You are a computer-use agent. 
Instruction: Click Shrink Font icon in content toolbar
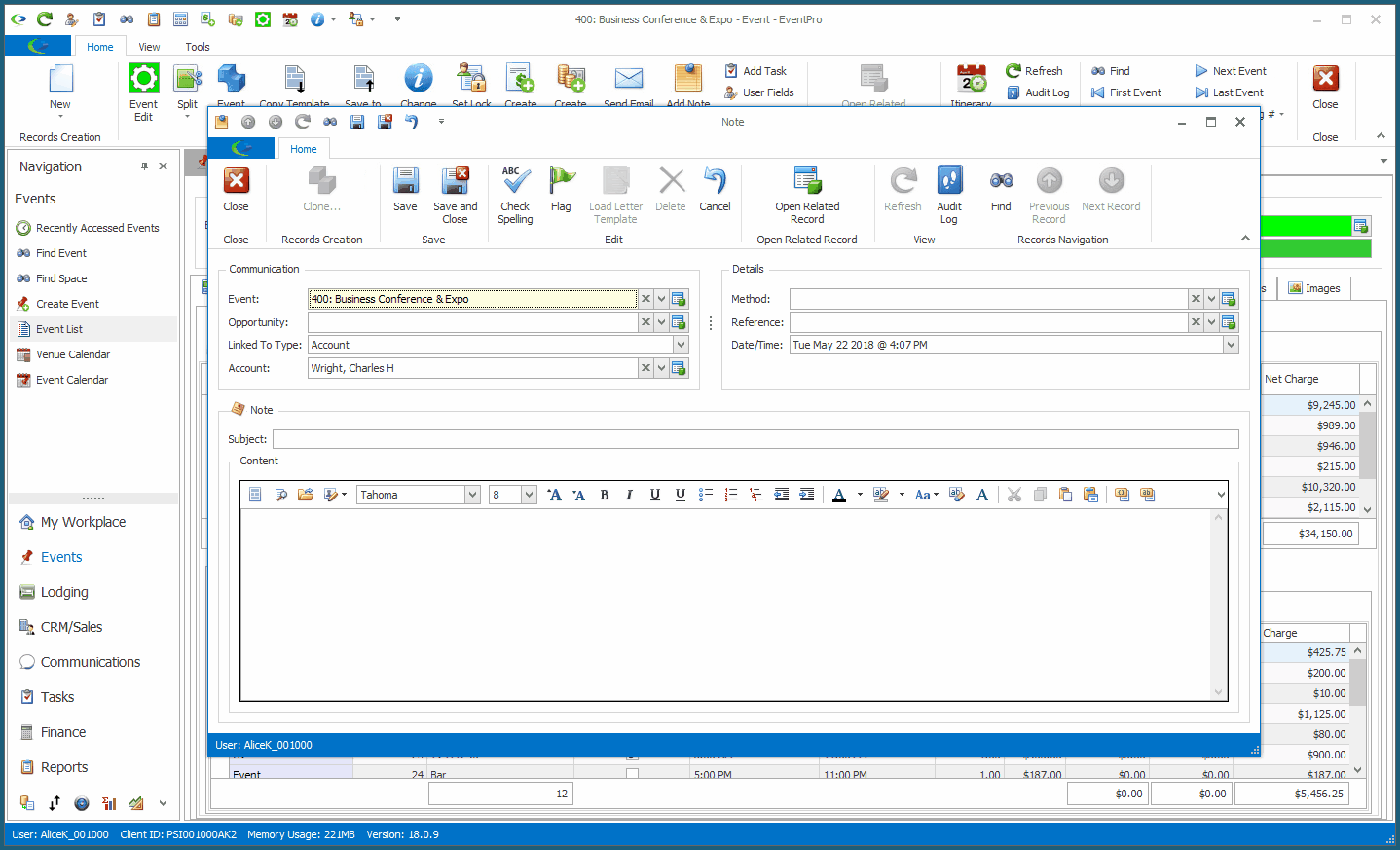(x=578, y=495)
